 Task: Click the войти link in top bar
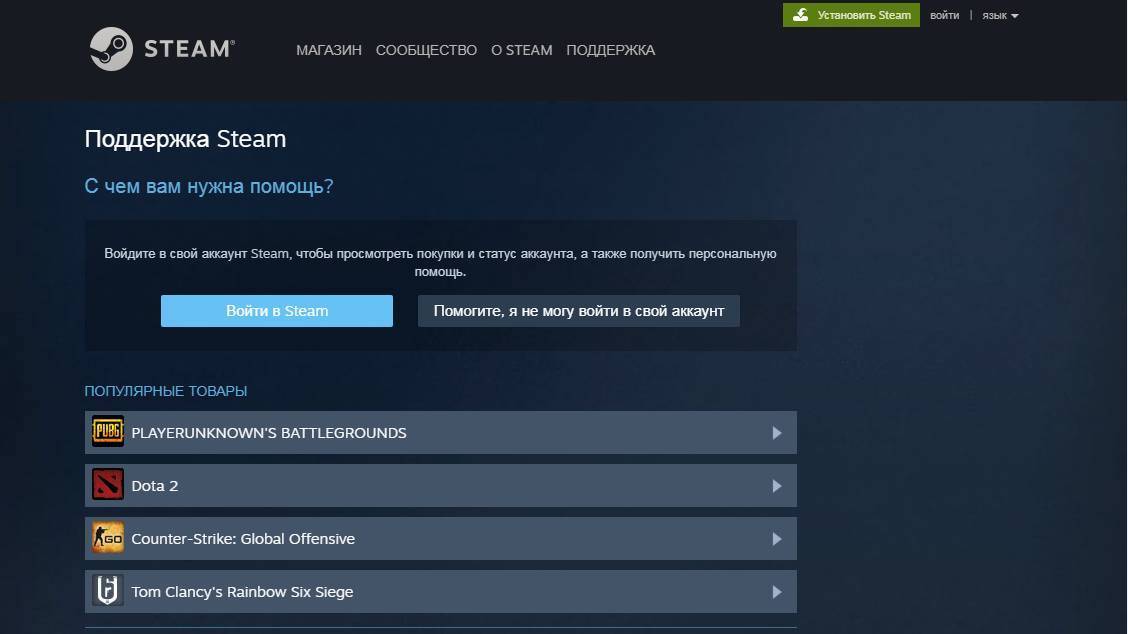(x=944, y=15)
